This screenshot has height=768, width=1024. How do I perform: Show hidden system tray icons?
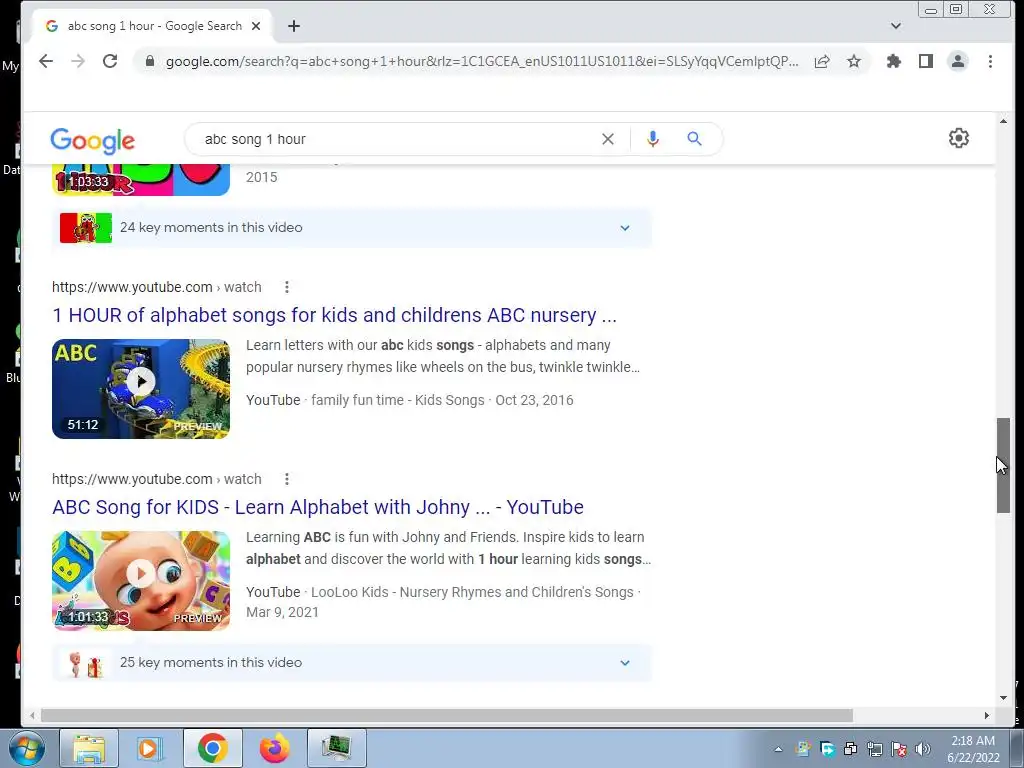[778, 749]
